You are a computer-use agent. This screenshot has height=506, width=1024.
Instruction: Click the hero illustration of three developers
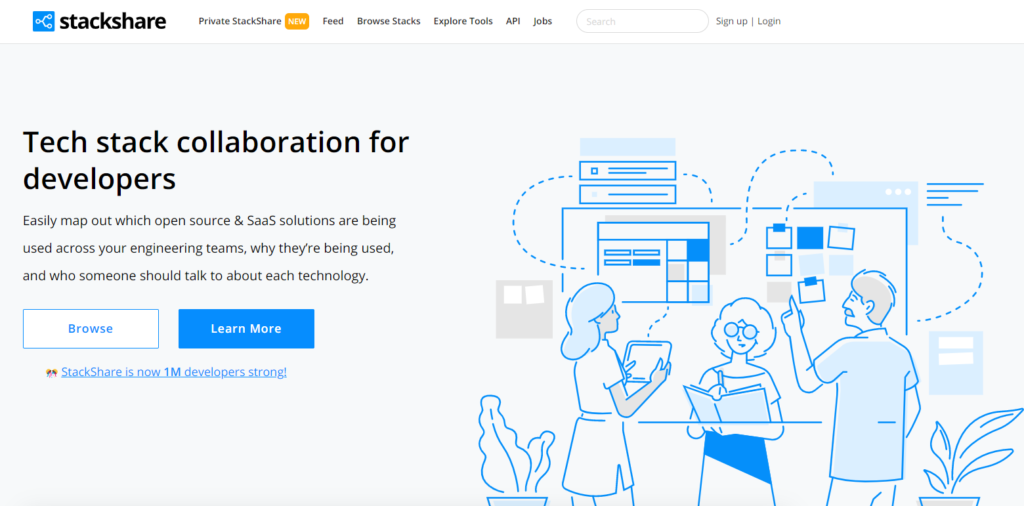pos(751,321)
